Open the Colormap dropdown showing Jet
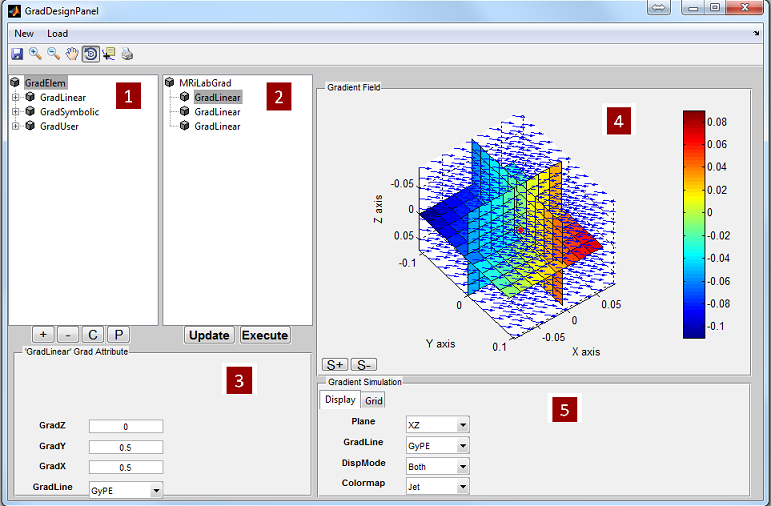Viewport: 771px width, 506px height. [438, 486]
